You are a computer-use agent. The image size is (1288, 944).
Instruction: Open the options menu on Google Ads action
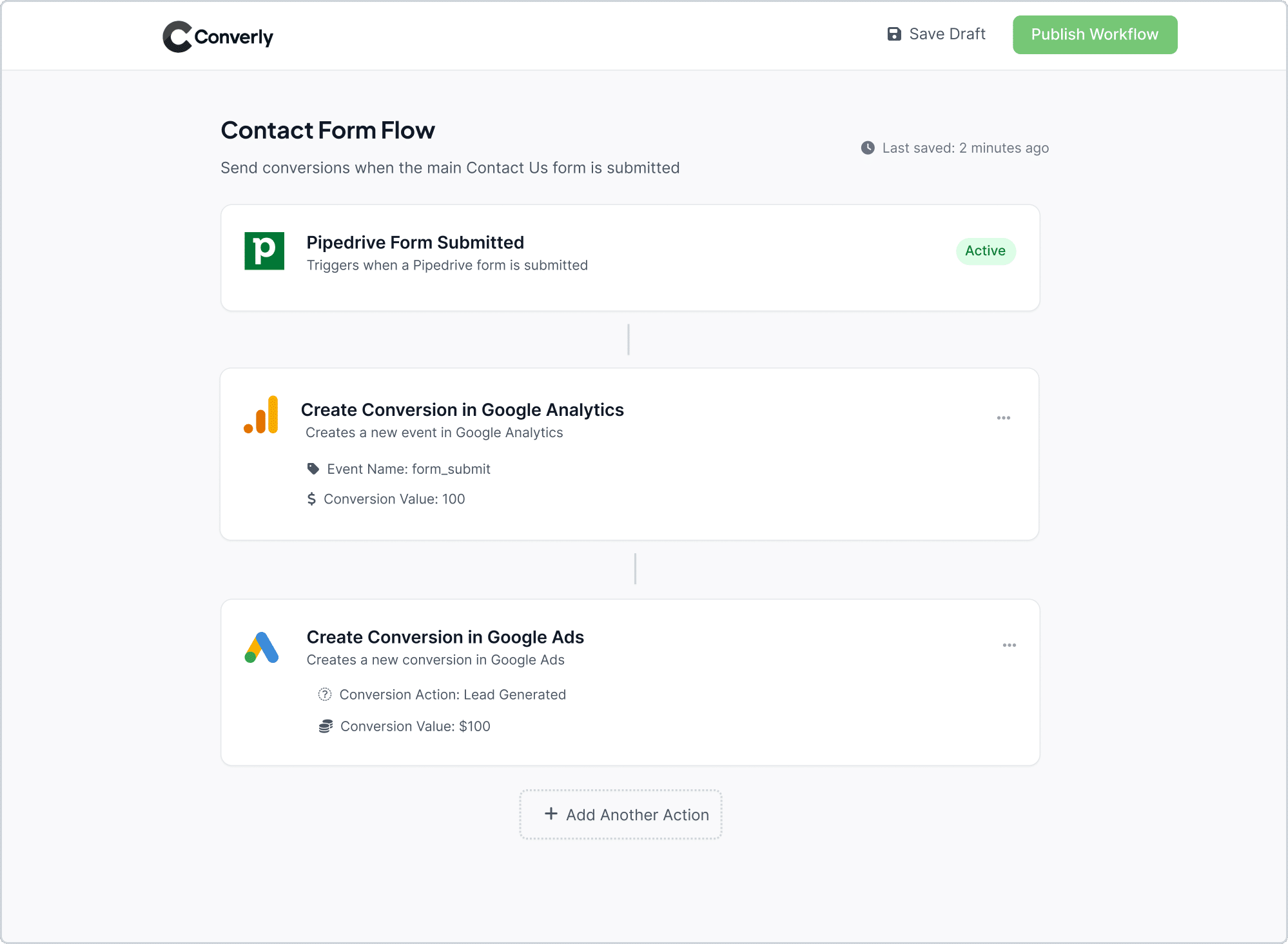pyautogui.click(x=1010, y=645)
